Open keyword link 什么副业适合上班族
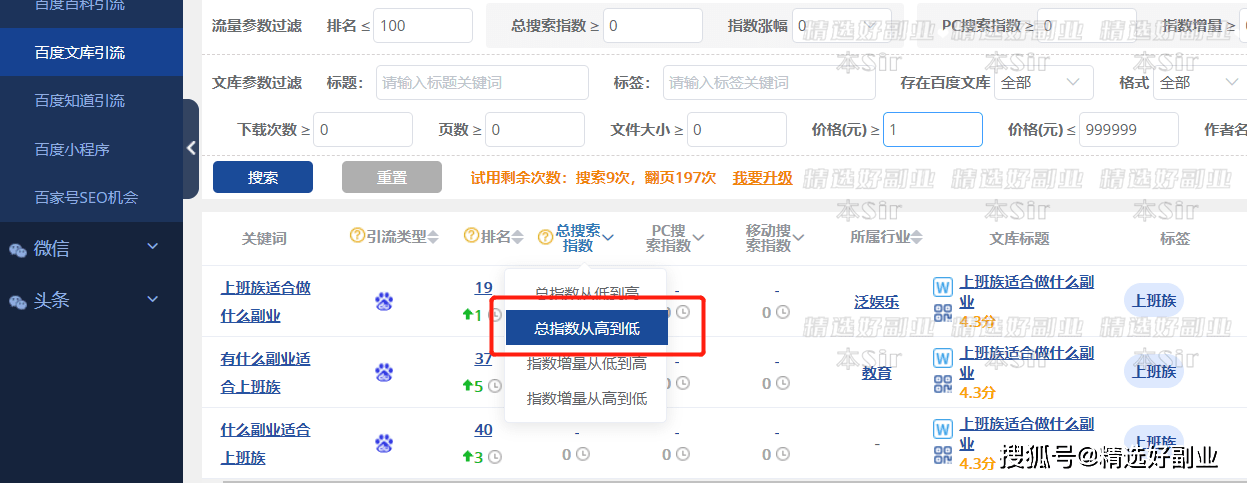Image resolution: width=1247 pixels, height=483 pixels. (x=266, y=443)
